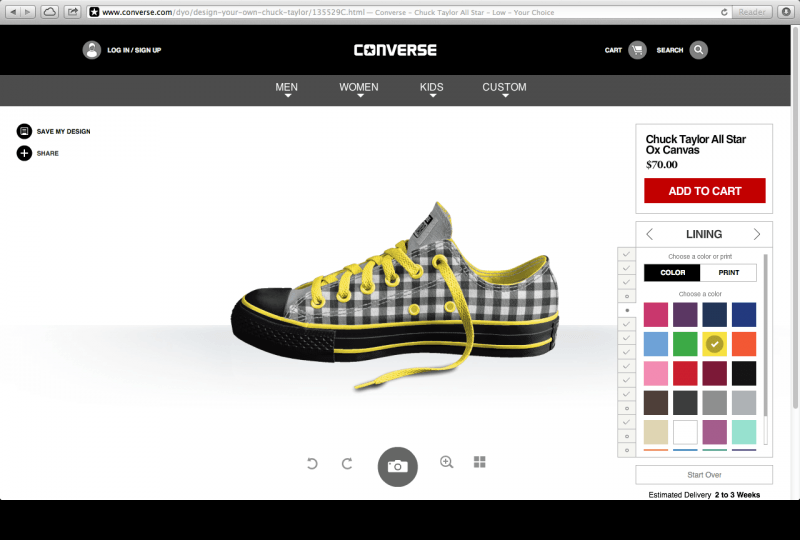Rotate the shoe clockwise
Viewport: 800px width, 540px height.
347,463
